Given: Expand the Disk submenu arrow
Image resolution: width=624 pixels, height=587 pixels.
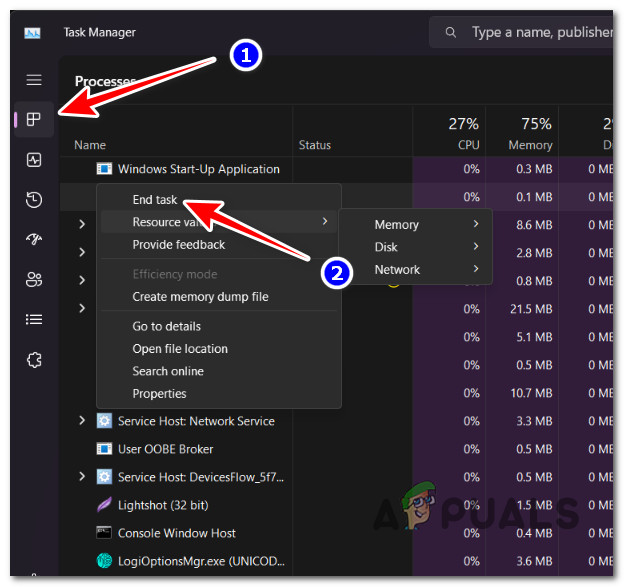Looking at the screenshot, I should 476,246.
